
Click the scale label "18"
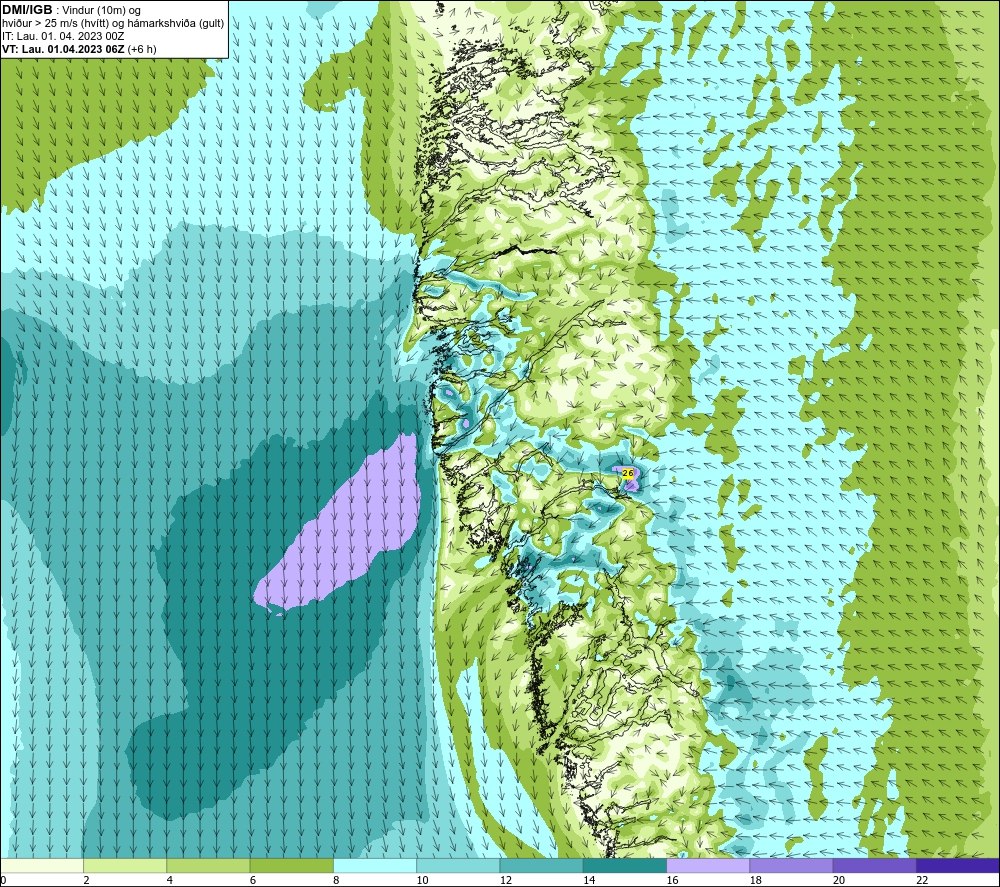pyautogui.click(x=755, y=881)
